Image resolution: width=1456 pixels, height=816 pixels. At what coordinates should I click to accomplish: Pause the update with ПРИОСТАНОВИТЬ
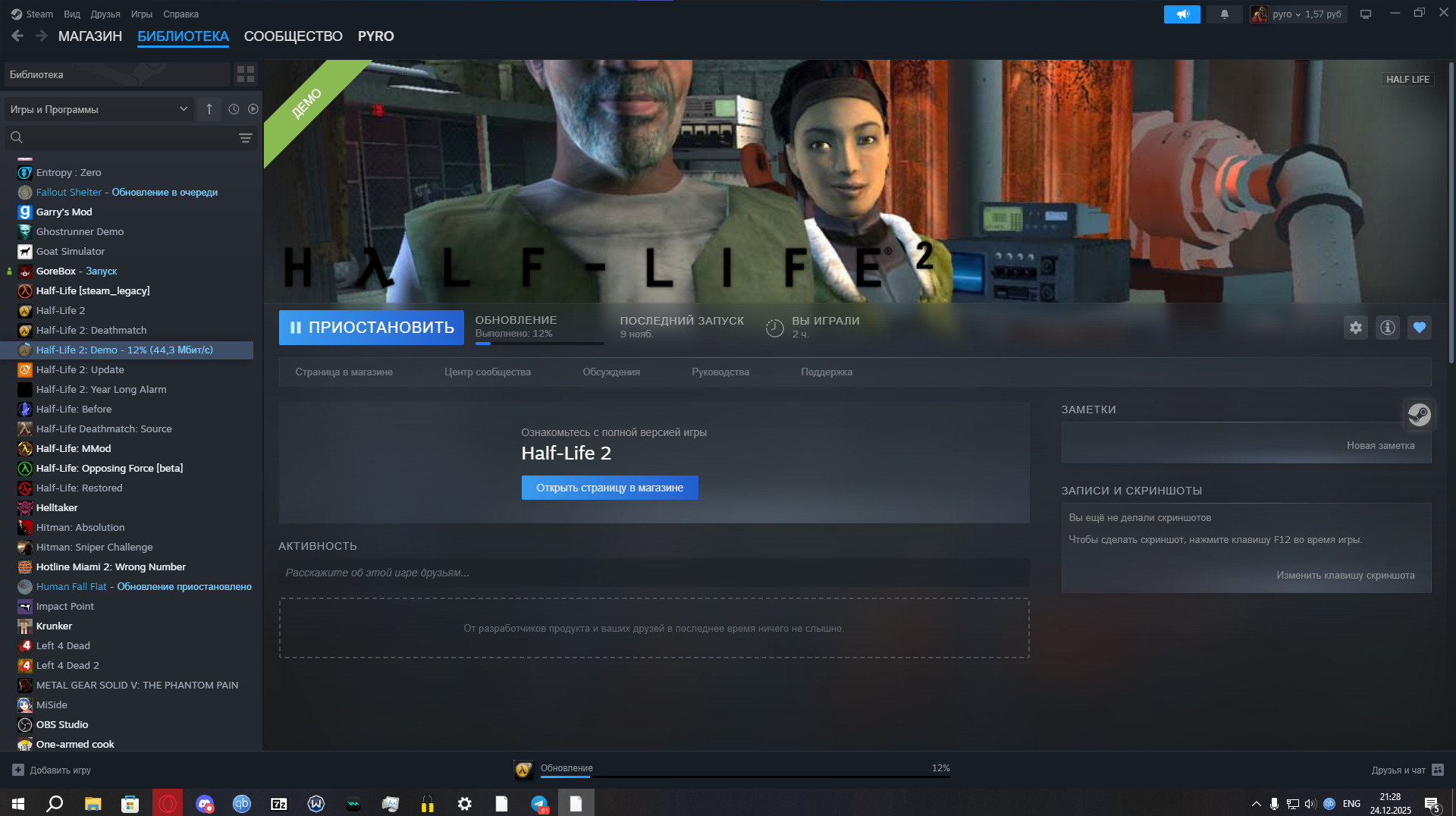click(x=372, y=328)
